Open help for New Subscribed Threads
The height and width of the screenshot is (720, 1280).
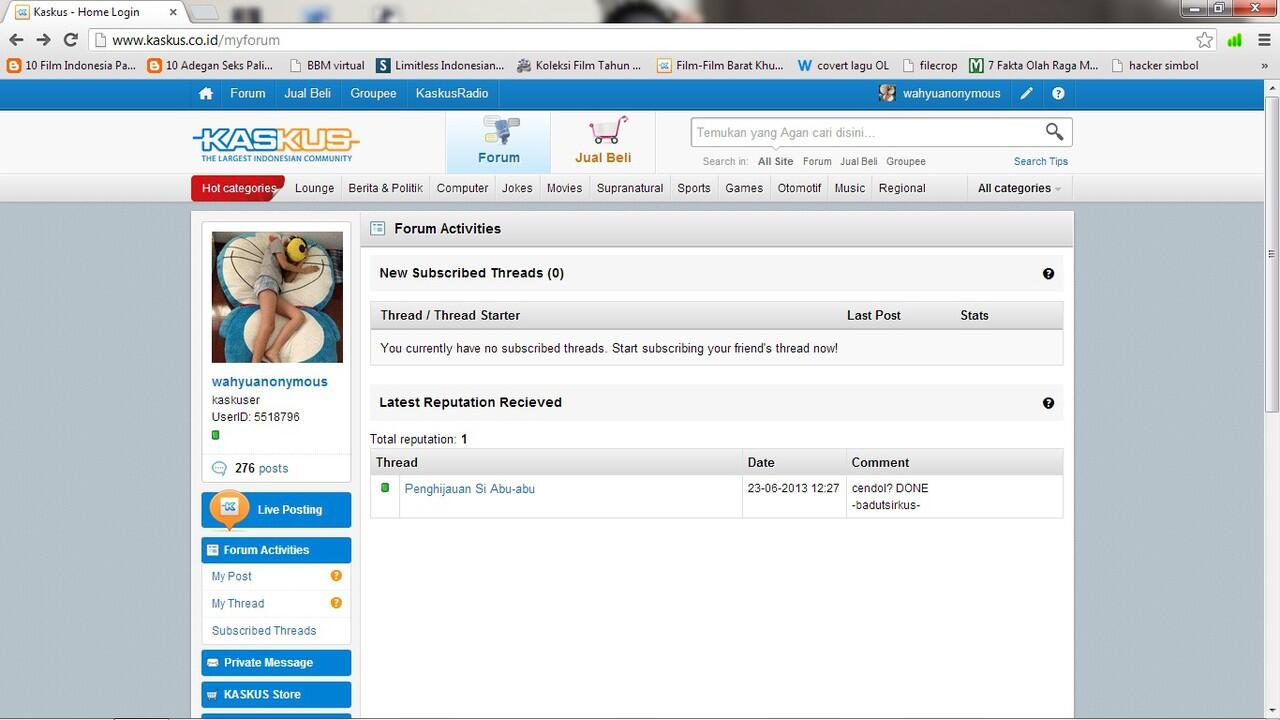[1048, 273]
